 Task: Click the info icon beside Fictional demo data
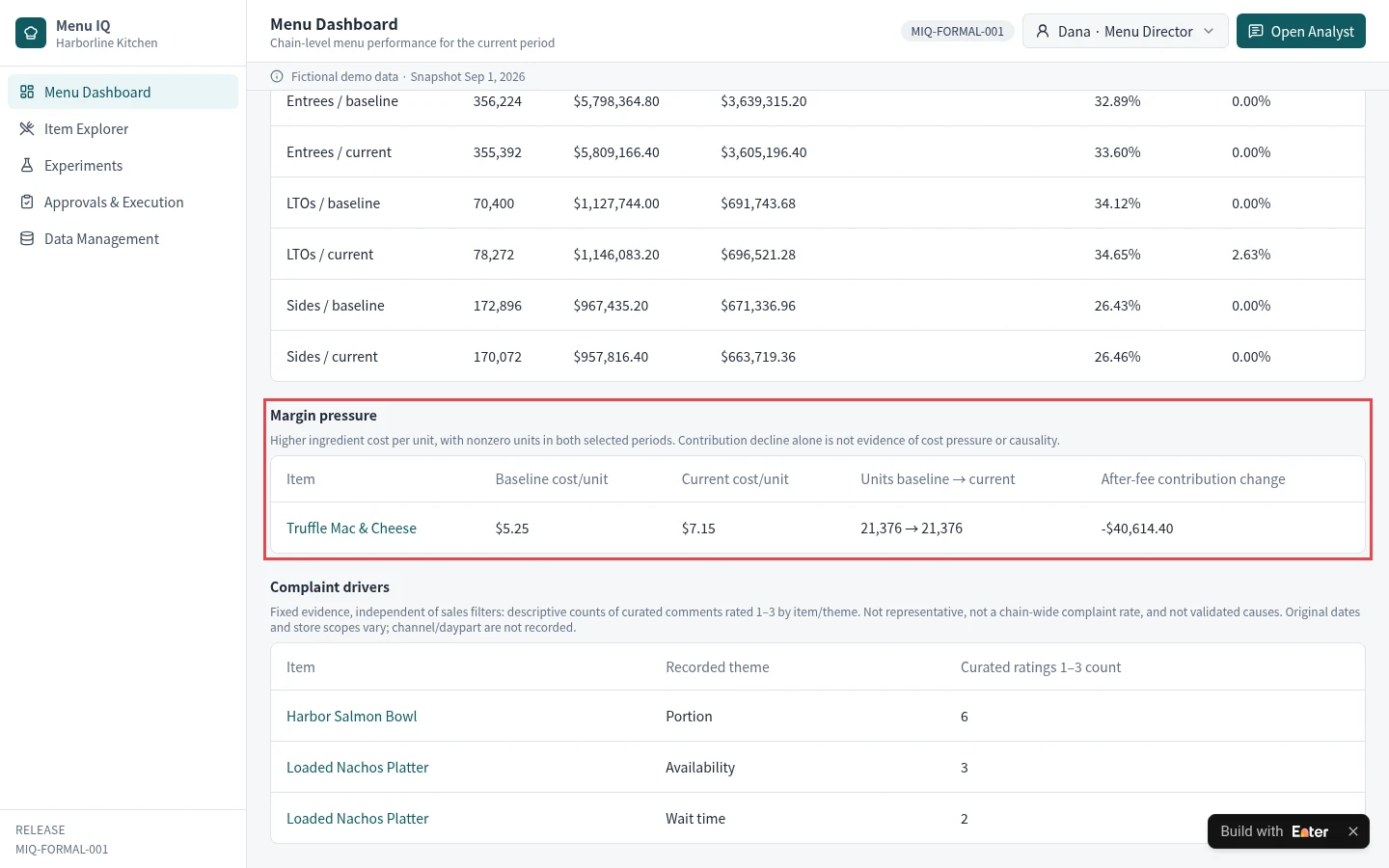pos(277,77)
